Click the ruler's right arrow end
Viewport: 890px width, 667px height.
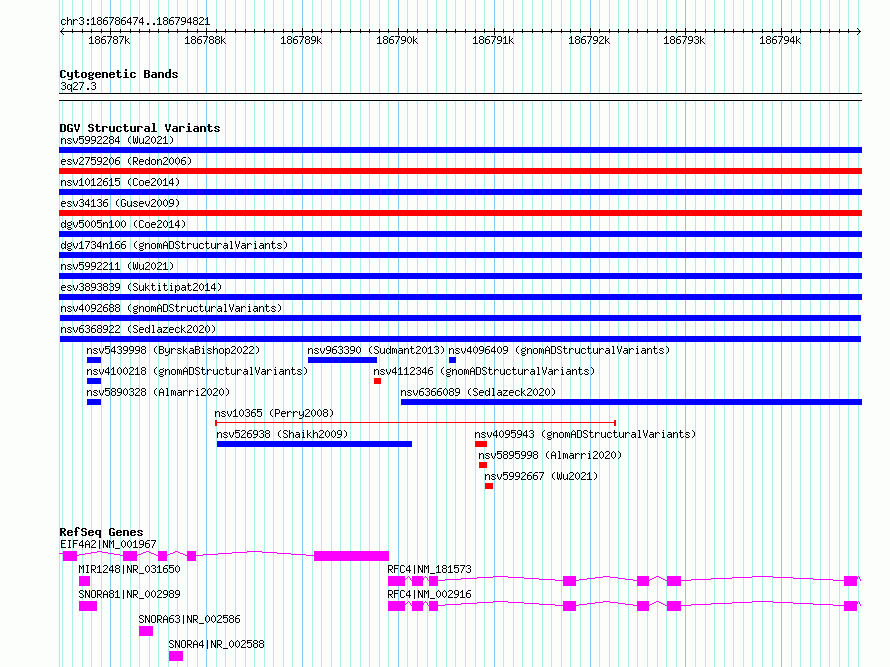859,31
